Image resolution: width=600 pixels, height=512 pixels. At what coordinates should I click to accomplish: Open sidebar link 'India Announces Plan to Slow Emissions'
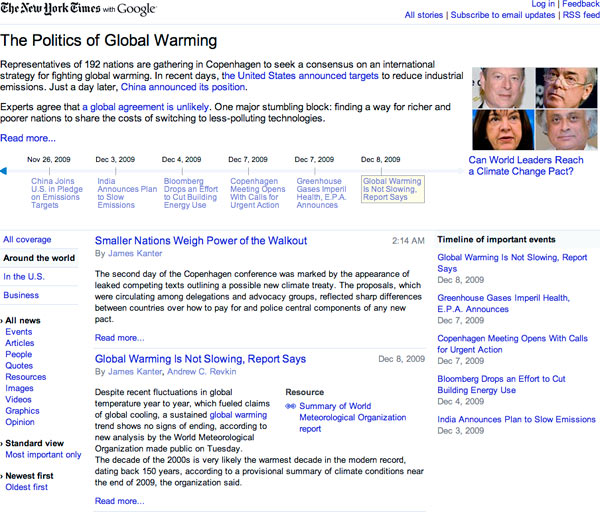pos(516,419)
